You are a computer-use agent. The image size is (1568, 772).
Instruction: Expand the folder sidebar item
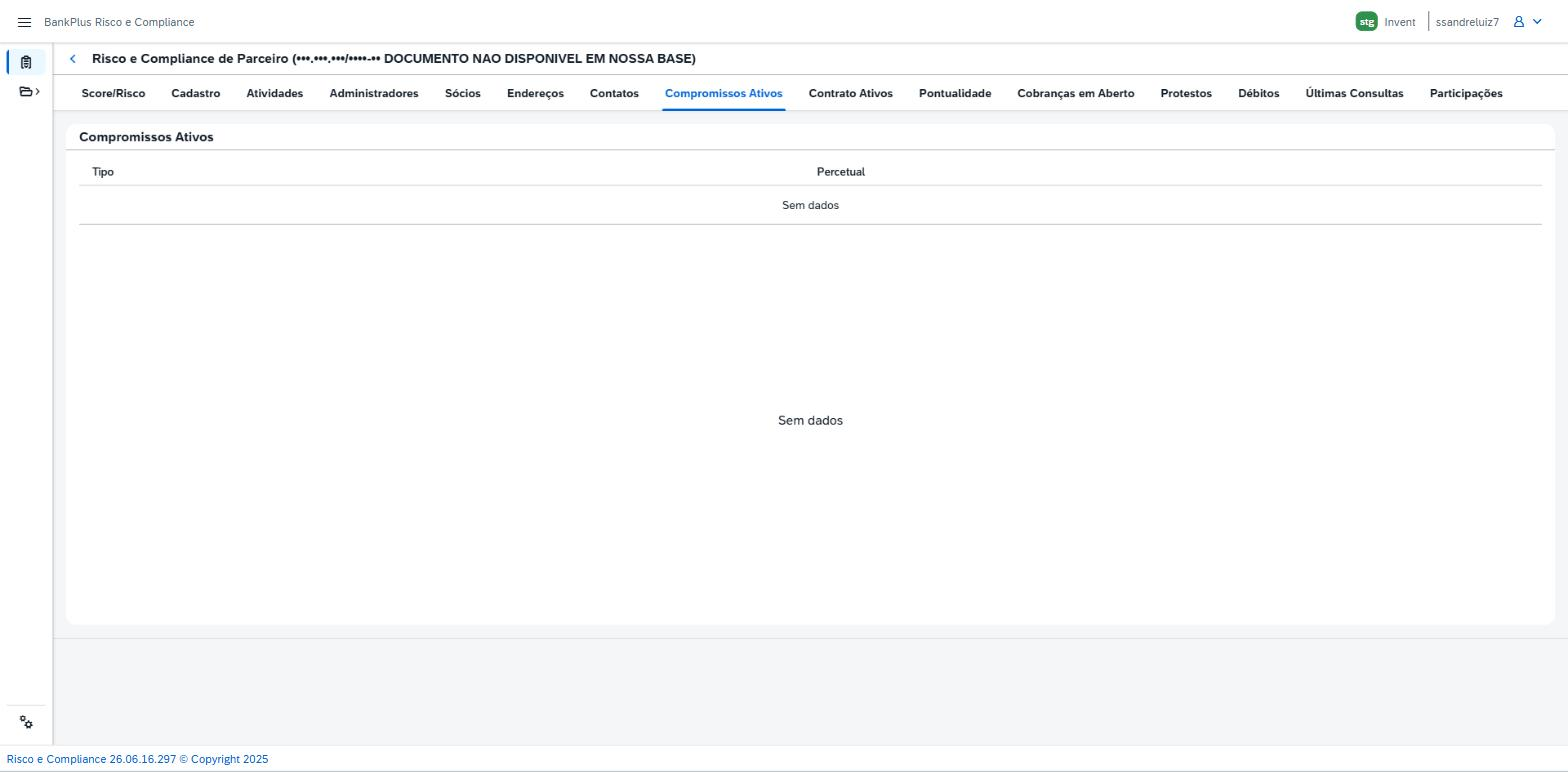pos(29,92)
